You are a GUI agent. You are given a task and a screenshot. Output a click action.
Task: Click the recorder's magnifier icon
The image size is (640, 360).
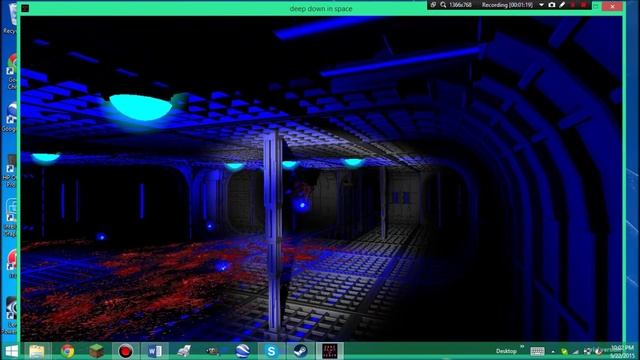click(443, 5)
